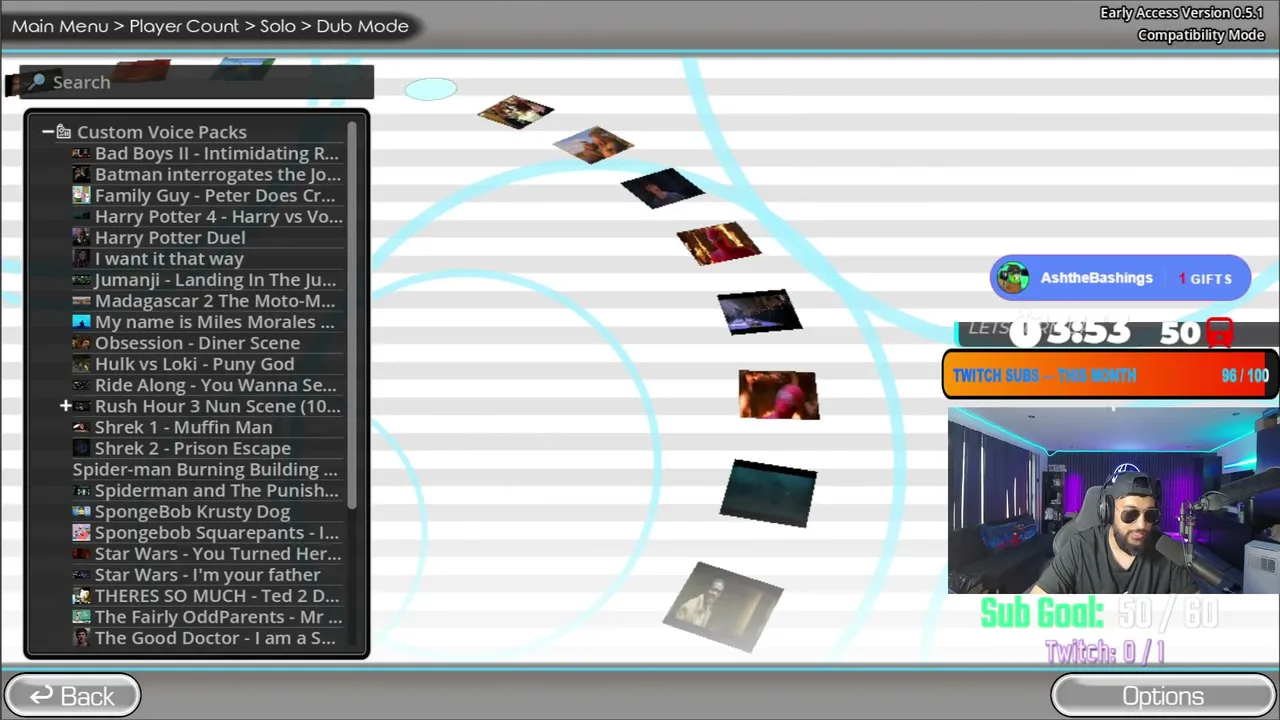
Task: Pick the Family Guy row's small icon
Action: pos(81,196)
